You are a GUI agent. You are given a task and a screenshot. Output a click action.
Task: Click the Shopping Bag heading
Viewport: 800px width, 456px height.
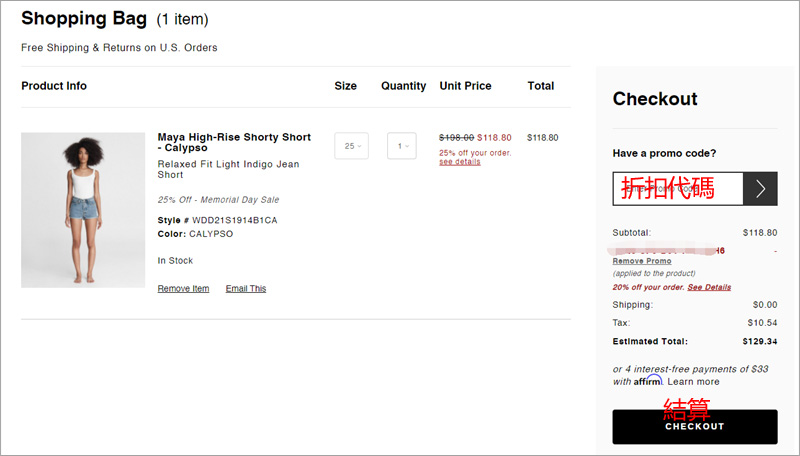84,18
